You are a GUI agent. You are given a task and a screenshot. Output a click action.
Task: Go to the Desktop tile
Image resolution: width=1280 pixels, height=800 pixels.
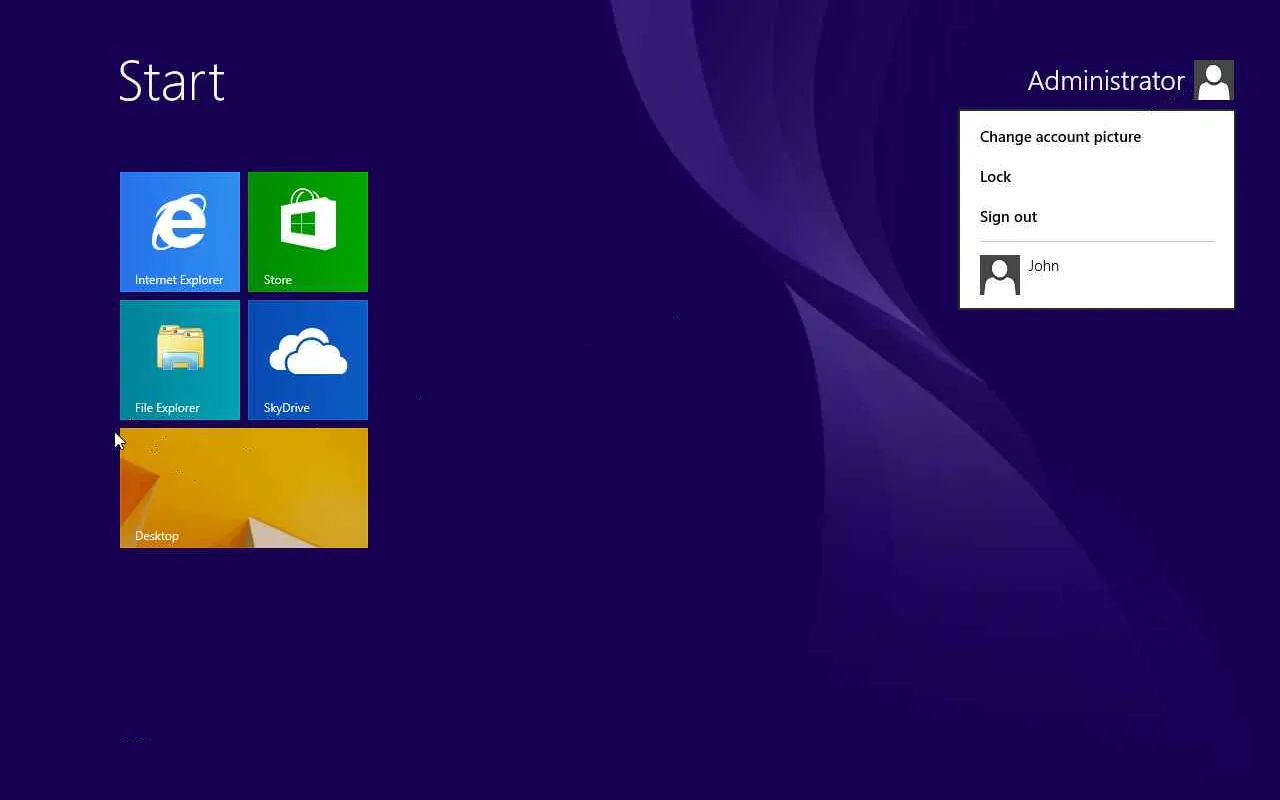(244, 488)
